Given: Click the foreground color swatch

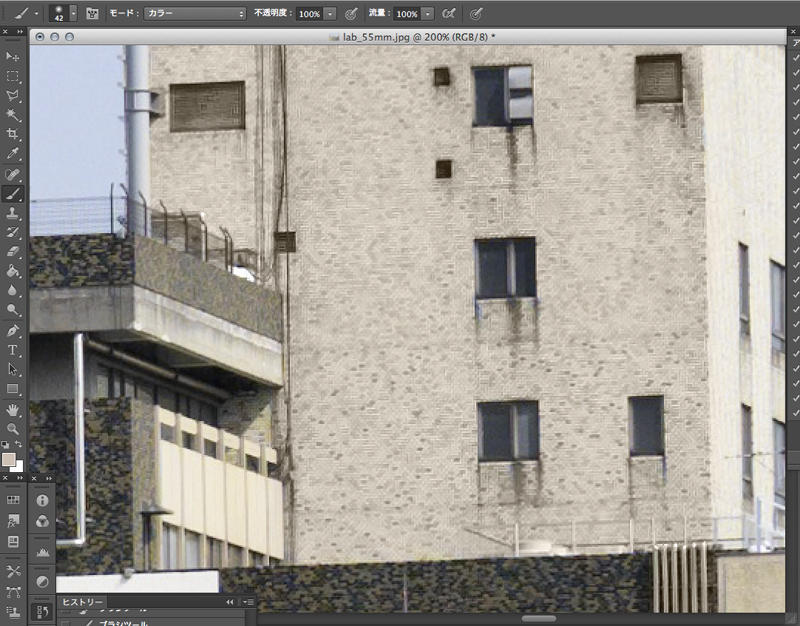Looking at the screenshot, I should pyautogui.click(x=9, y=459).
